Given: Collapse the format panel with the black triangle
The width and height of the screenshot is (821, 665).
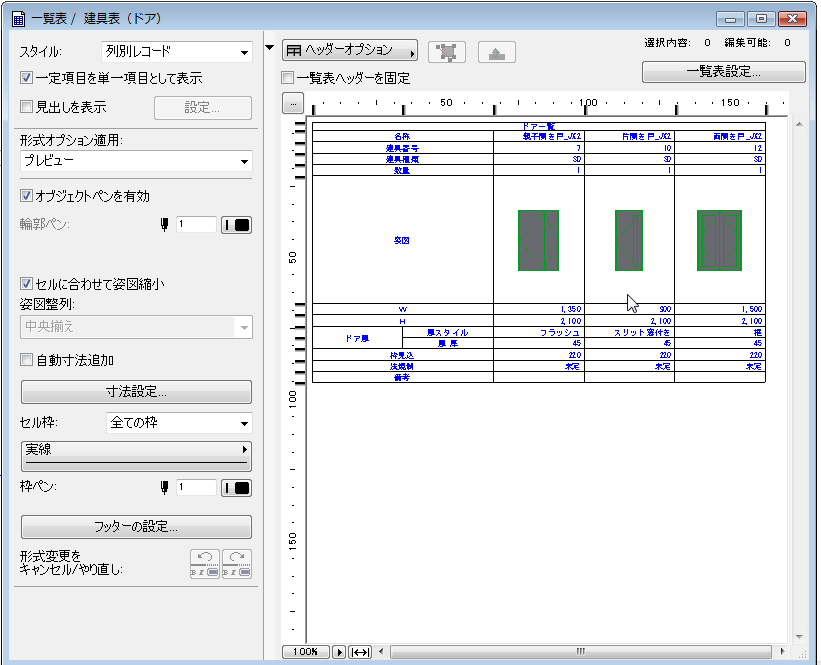Looking at the screenshot, I should coord(270,48).
